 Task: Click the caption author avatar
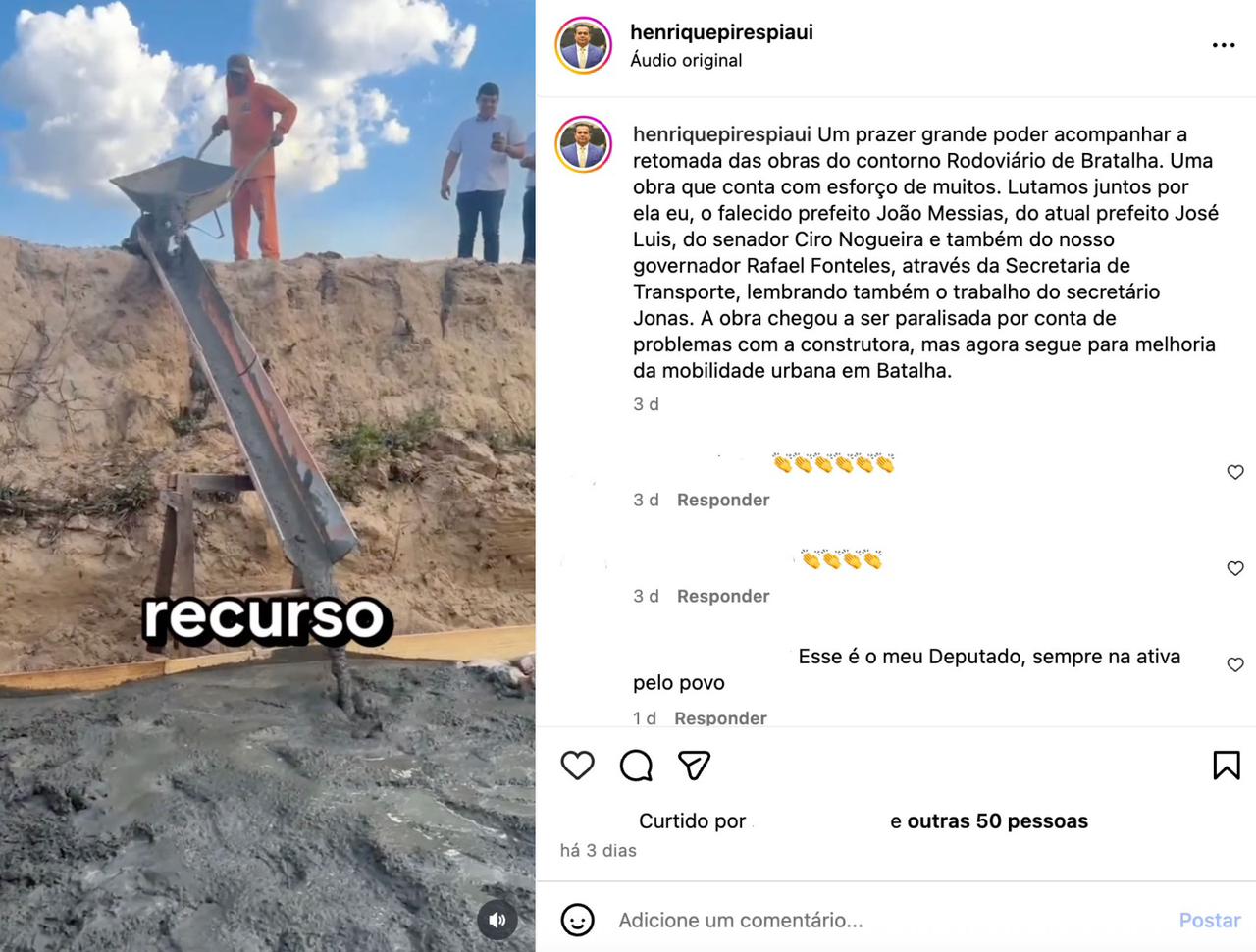pyautogui.click(x=584, y=144)
